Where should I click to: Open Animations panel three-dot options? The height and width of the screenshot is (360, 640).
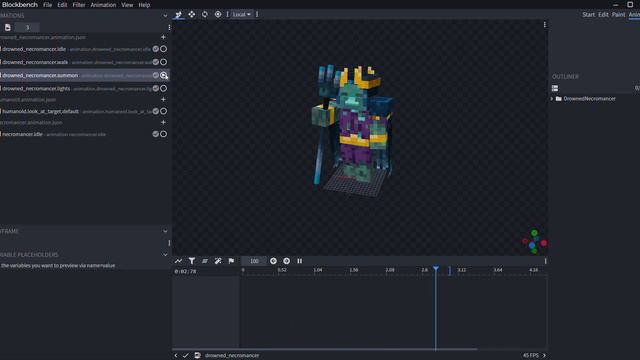click(x=169, y=27)
